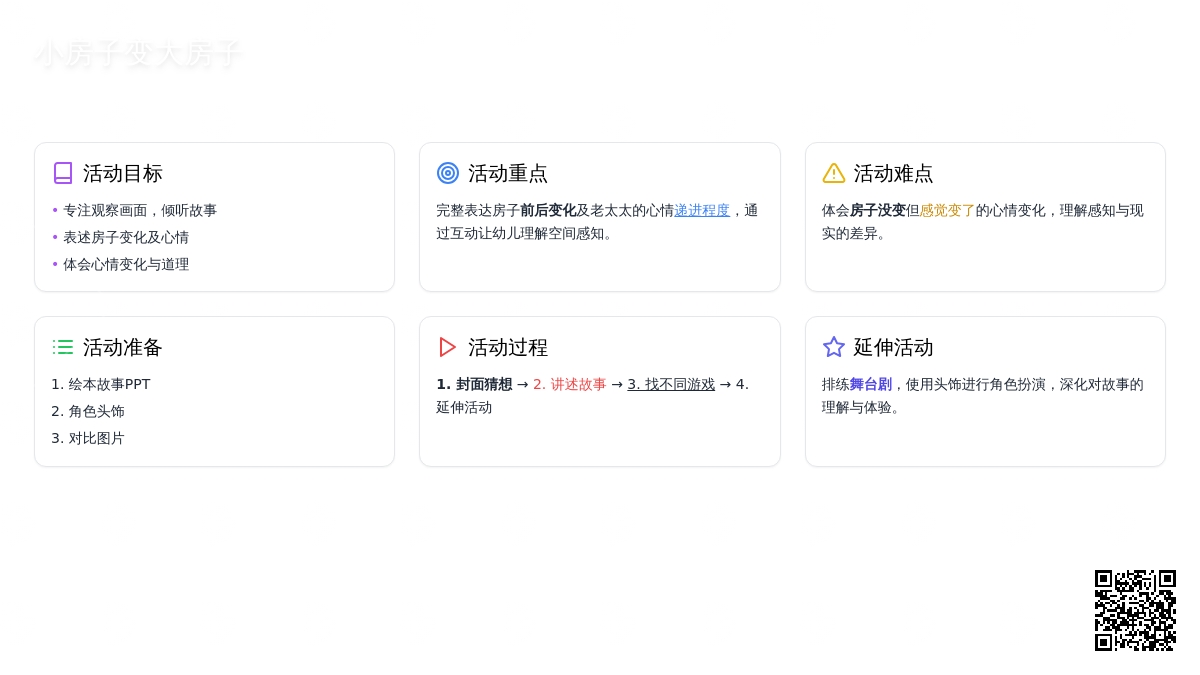Click the bullet 体会心情变化与道理
Viewport: 1200px width, 675px height.
126,264
